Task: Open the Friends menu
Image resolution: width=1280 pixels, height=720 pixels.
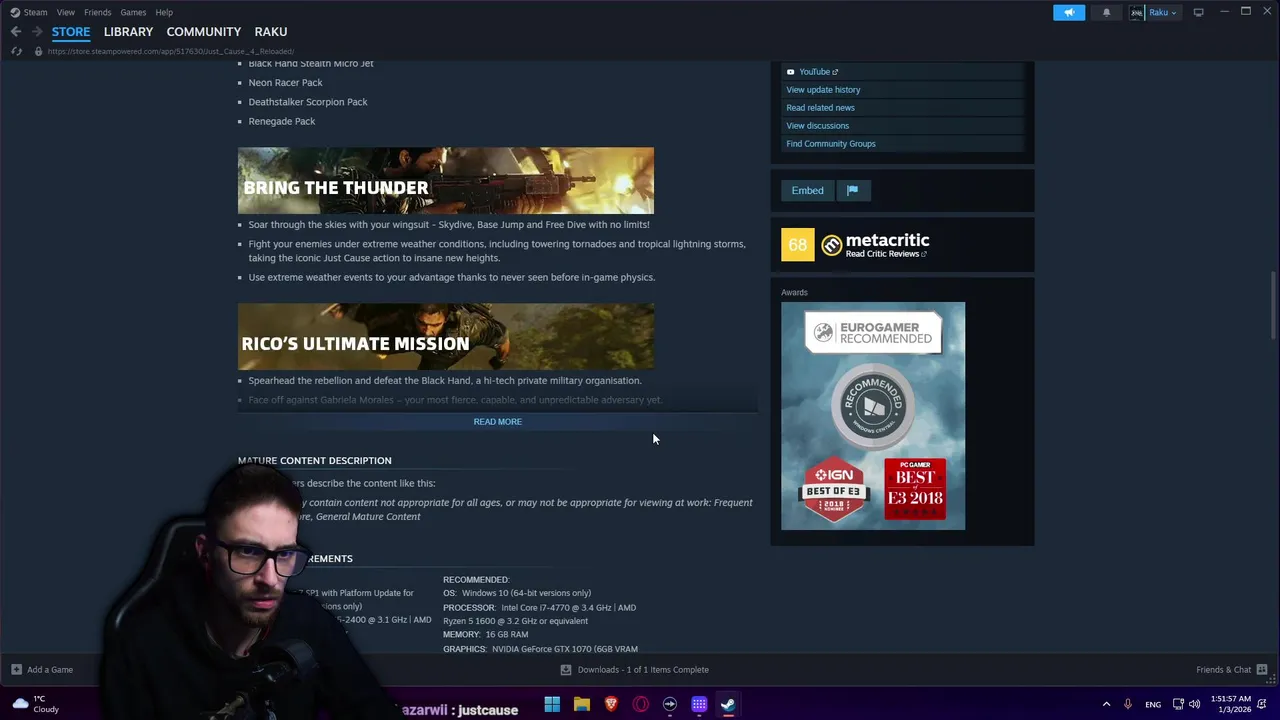Action: (x=97, y=12)
